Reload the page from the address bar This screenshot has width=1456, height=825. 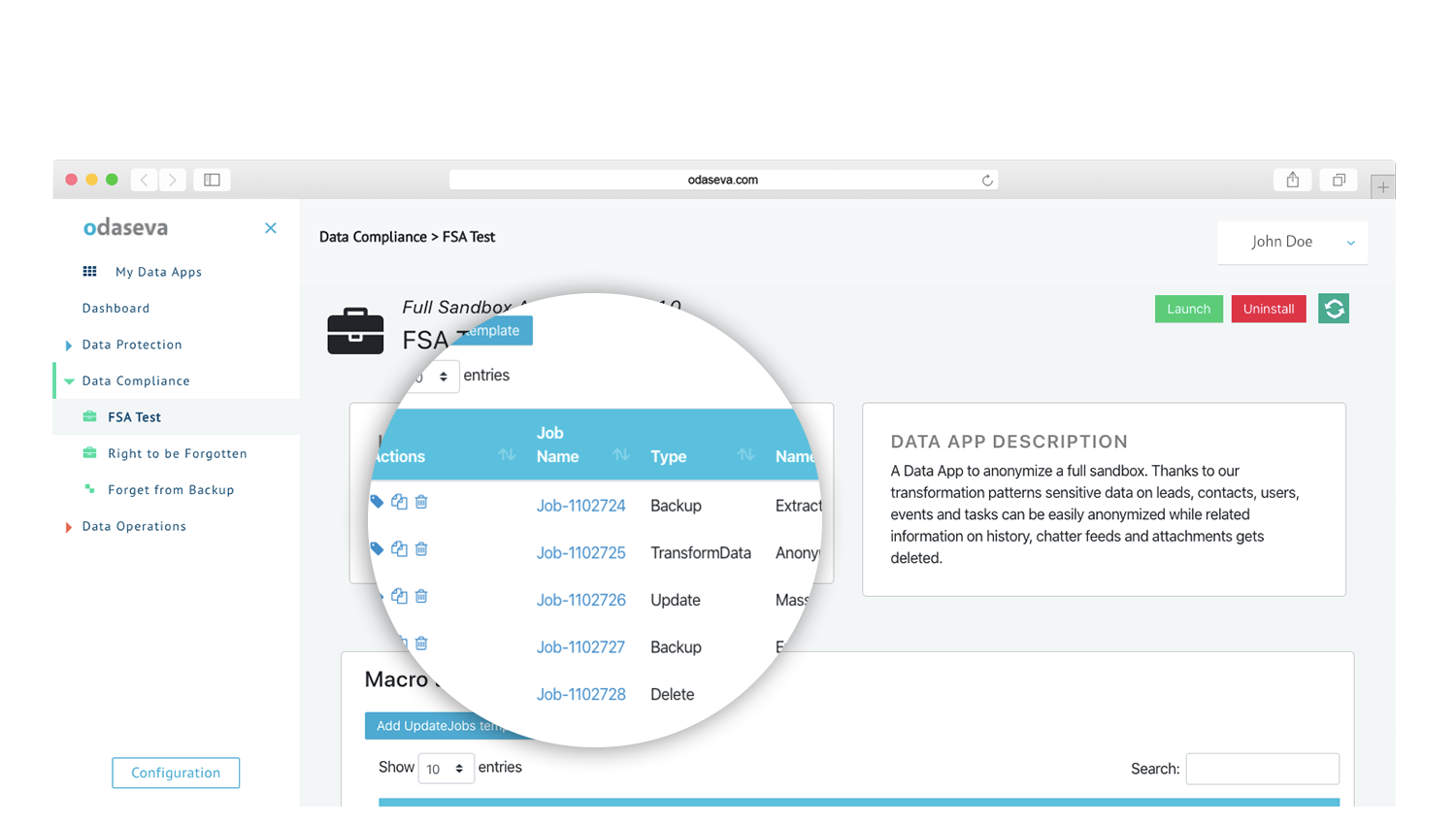[x=987, y=181]
